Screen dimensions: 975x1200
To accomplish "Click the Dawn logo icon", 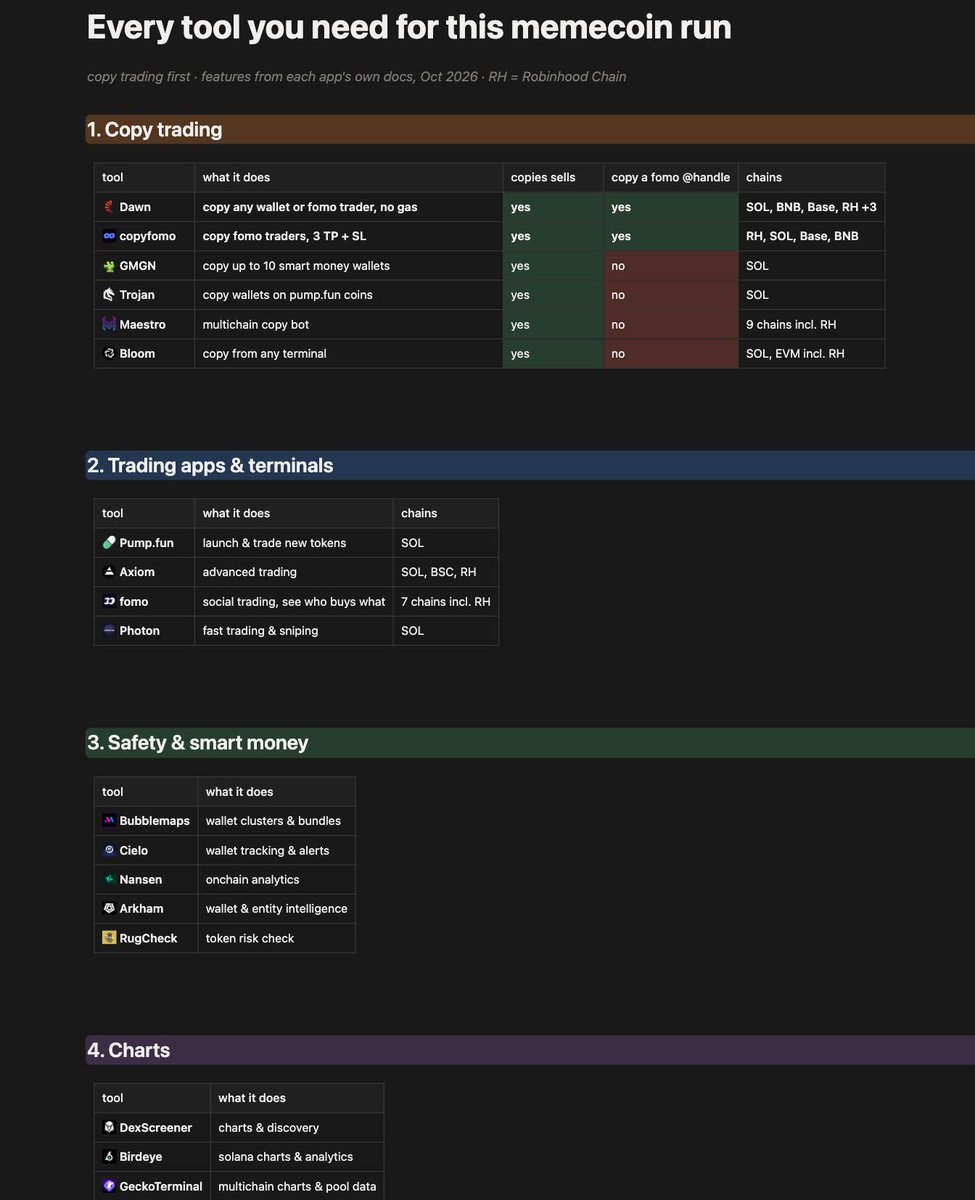I will click(109, 207).
